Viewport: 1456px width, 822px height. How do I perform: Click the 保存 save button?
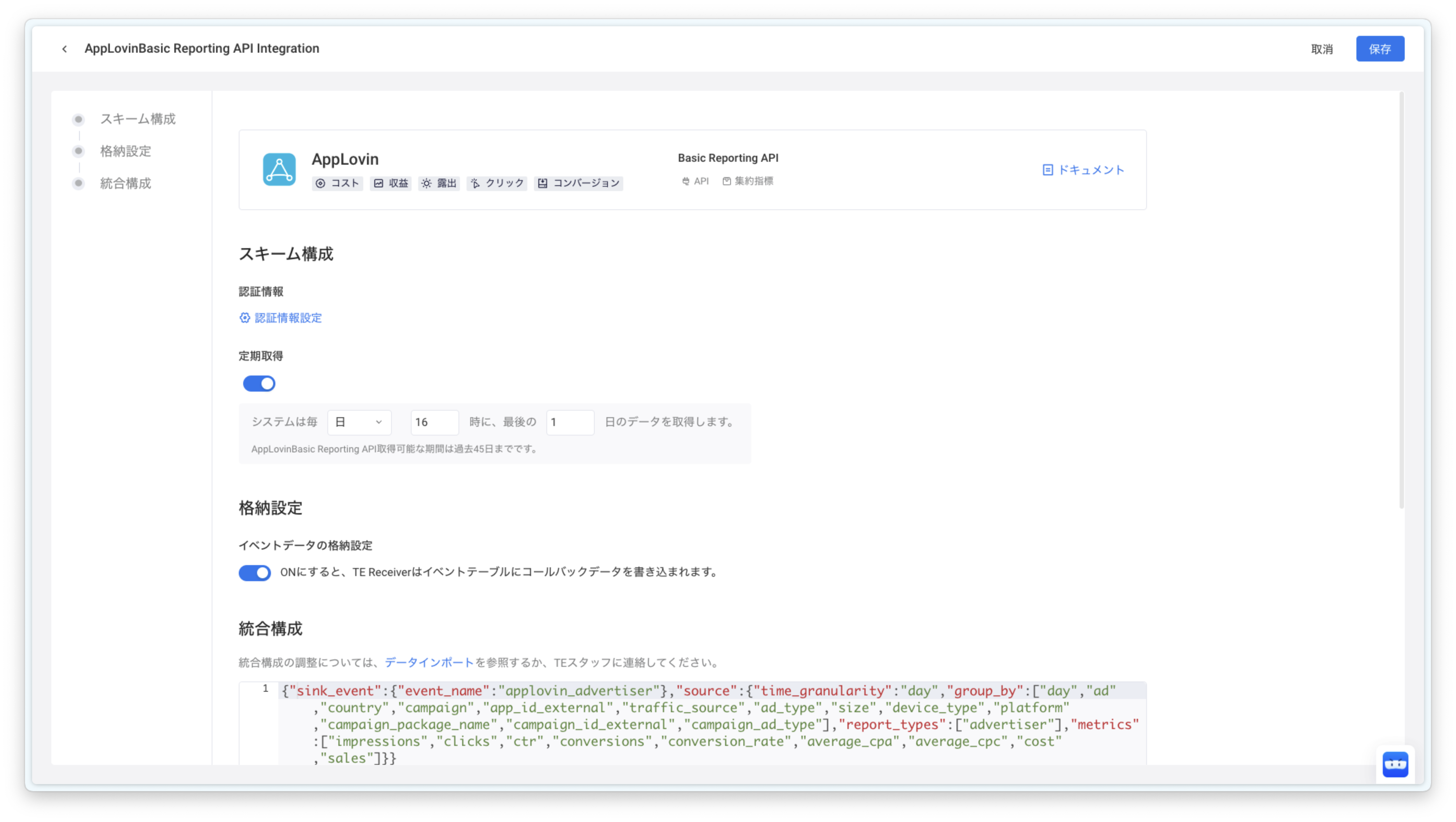pyautogui.click(x=1380, y=49)
